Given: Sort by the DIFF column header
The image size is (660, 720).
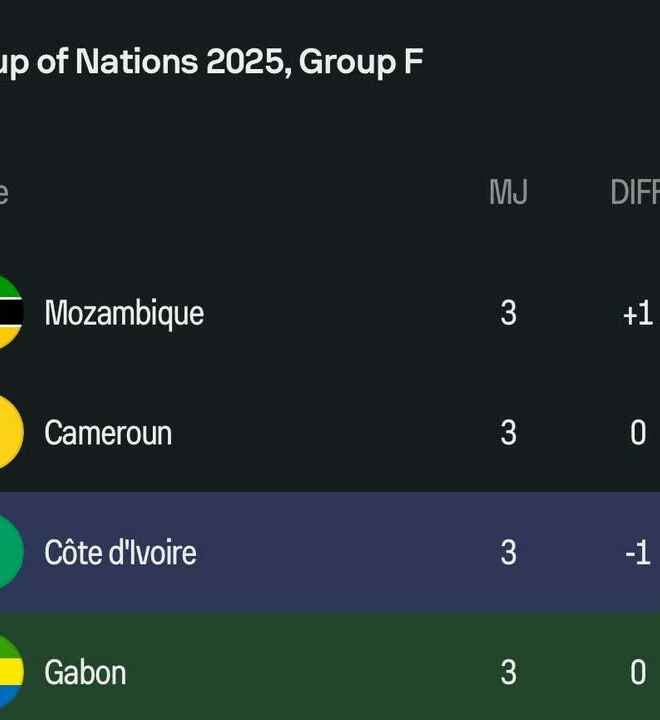Looking at the screenshot, I should click(635, 193).
